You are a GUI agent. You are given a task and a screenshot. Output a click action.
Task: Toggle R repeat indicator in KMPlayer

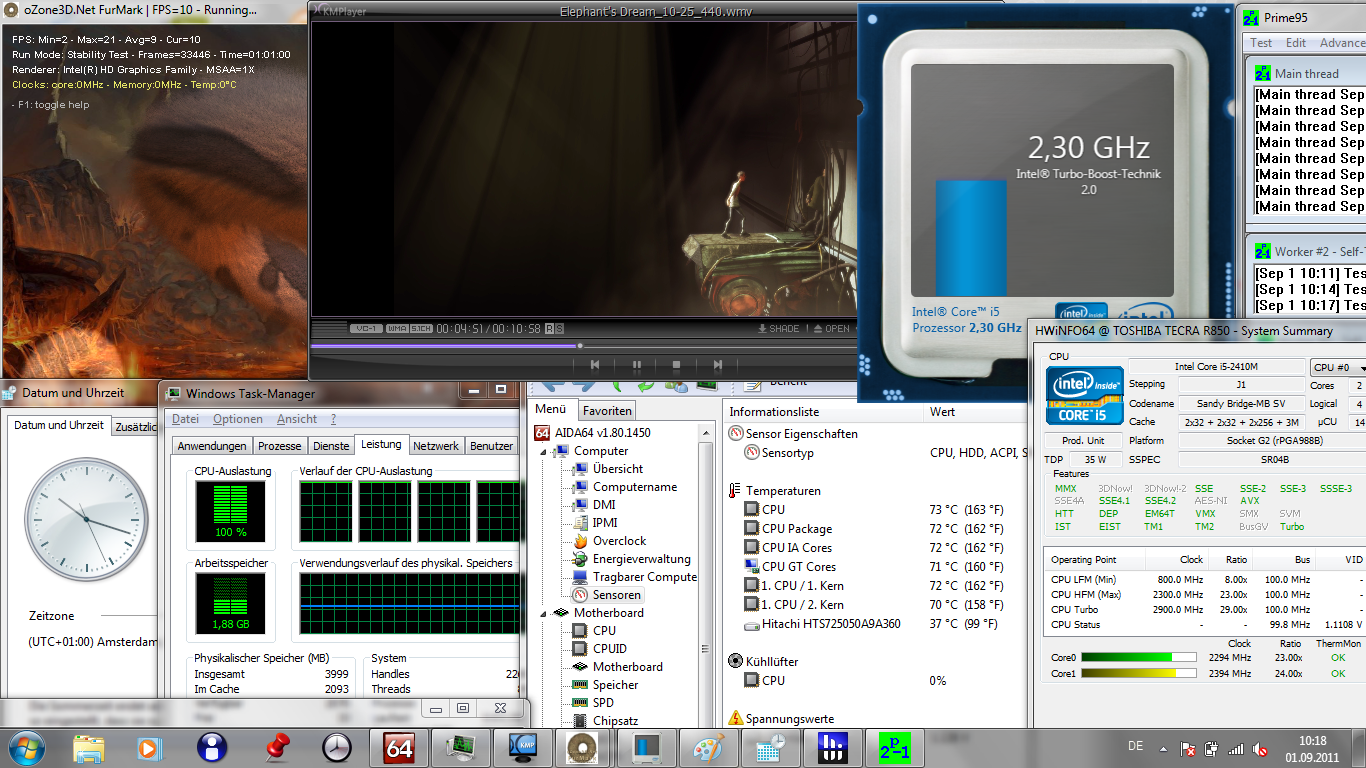(x=551, y=329)
